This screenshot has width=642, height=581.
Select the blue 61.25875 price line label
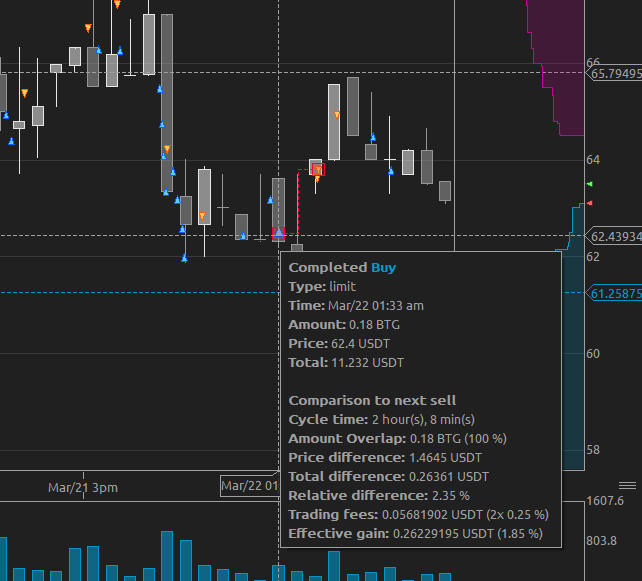click(615, 294)
